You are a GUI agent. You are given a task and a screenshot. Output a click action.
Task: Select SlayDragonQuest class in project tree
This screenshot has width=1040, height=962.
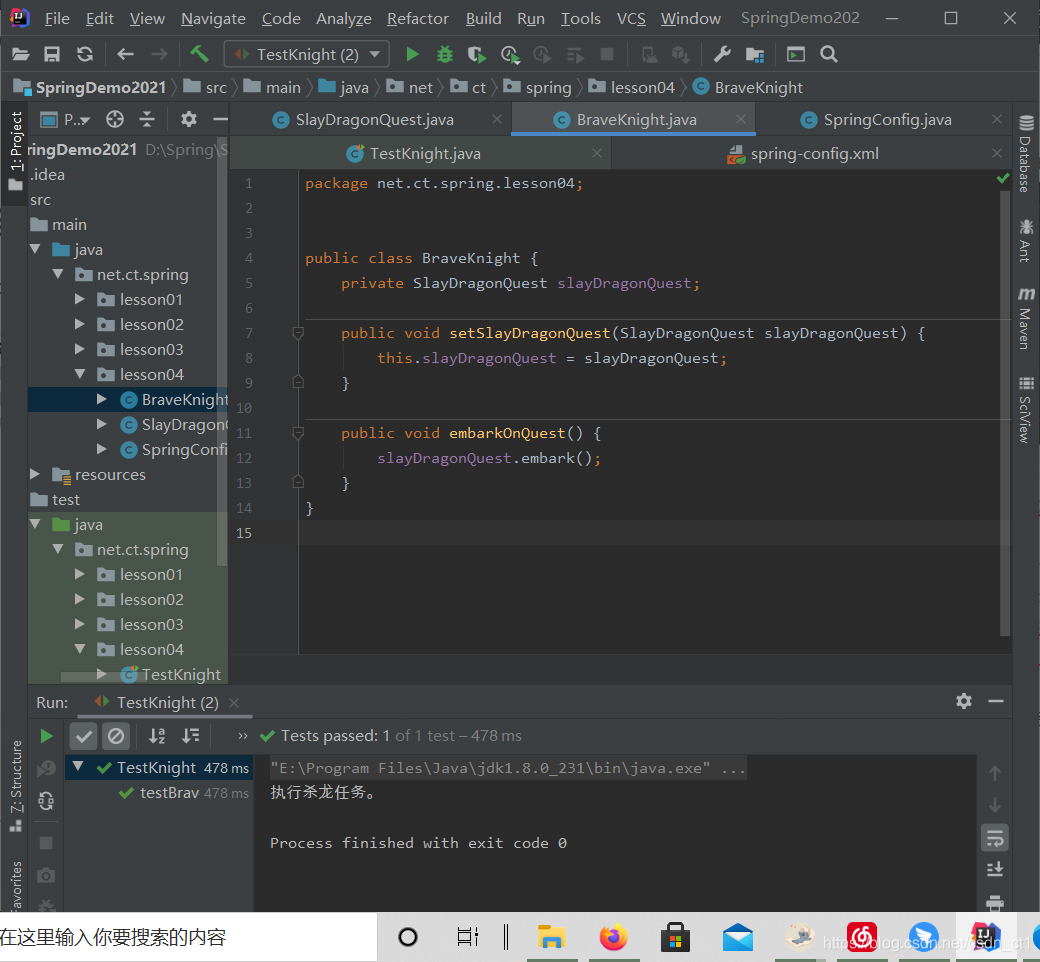175,425
